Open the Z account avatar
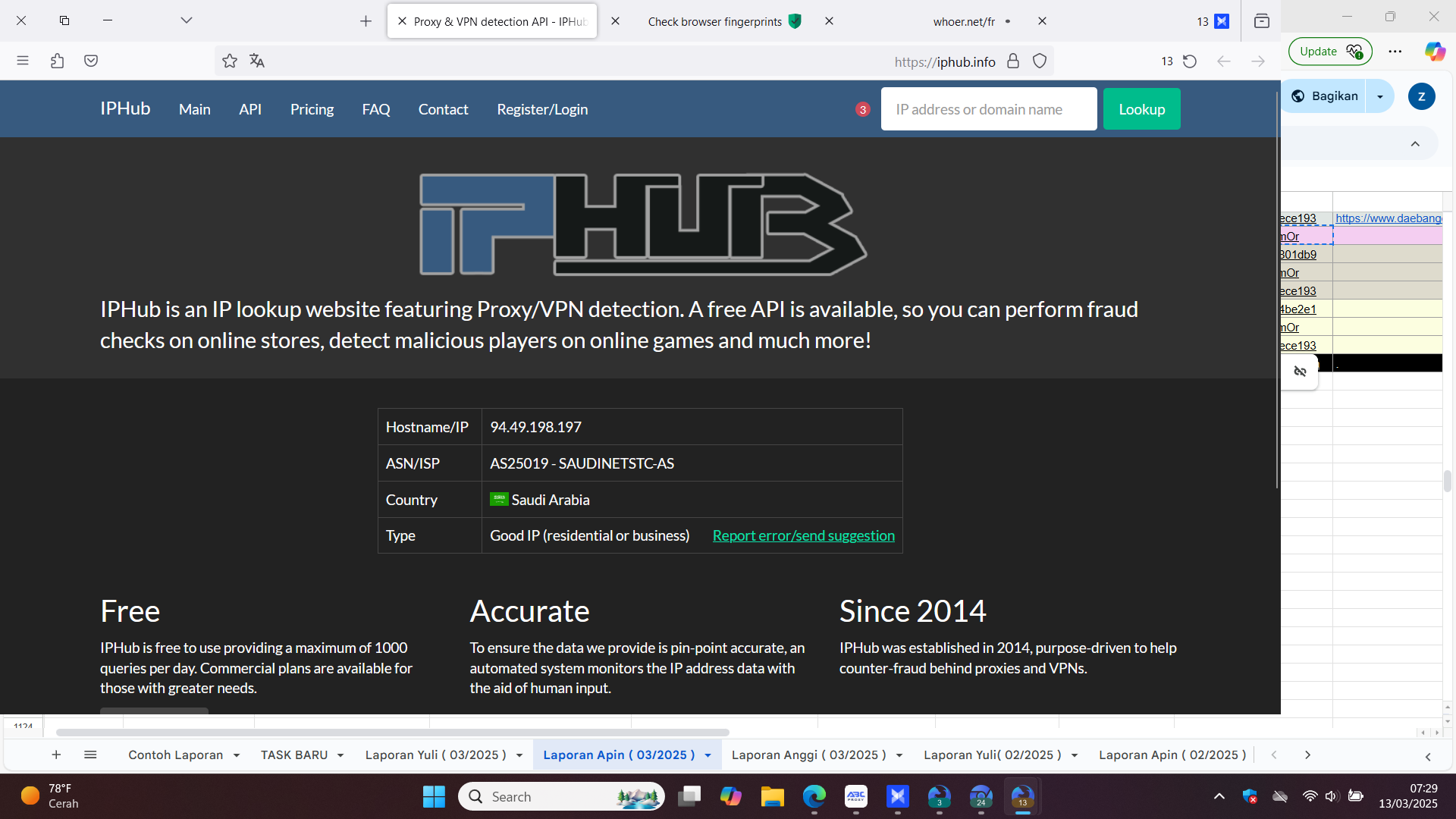1456x819 pixels. 1421,96
